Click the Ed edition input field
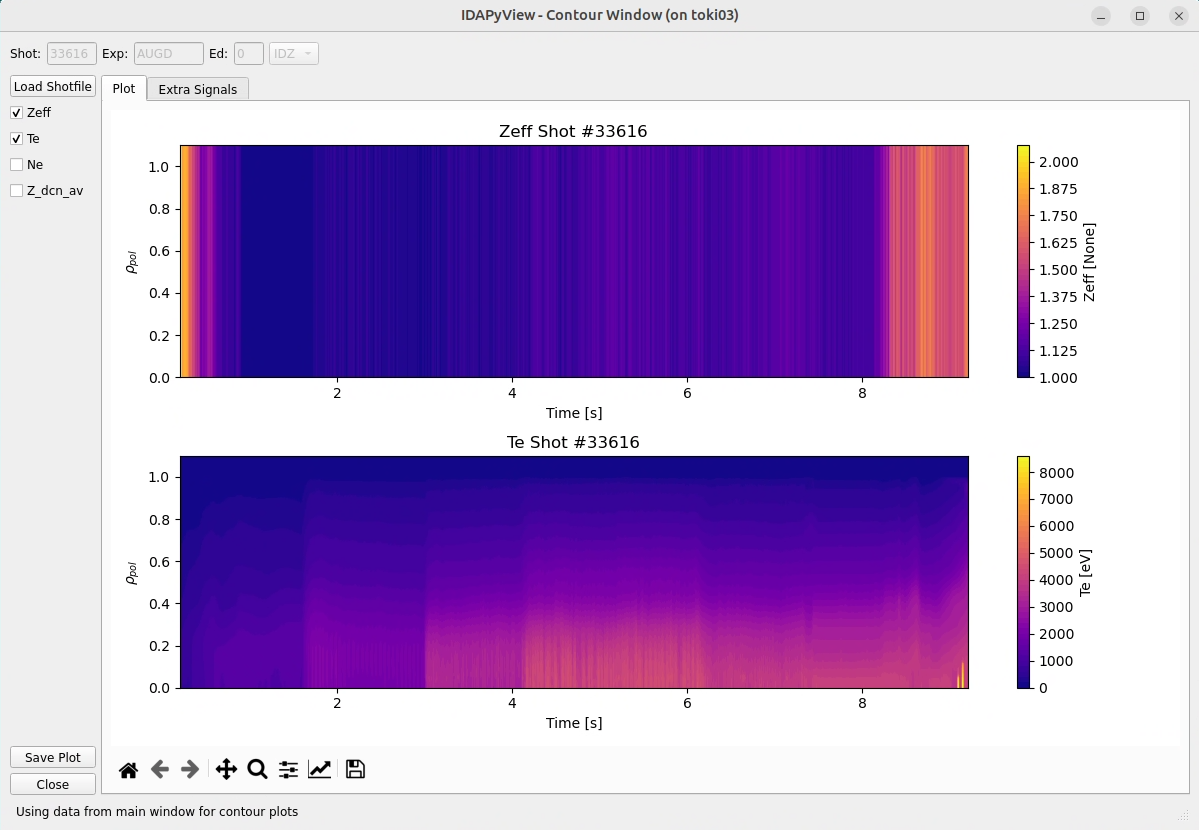The image size is (1199, 830). pos(248,53)
